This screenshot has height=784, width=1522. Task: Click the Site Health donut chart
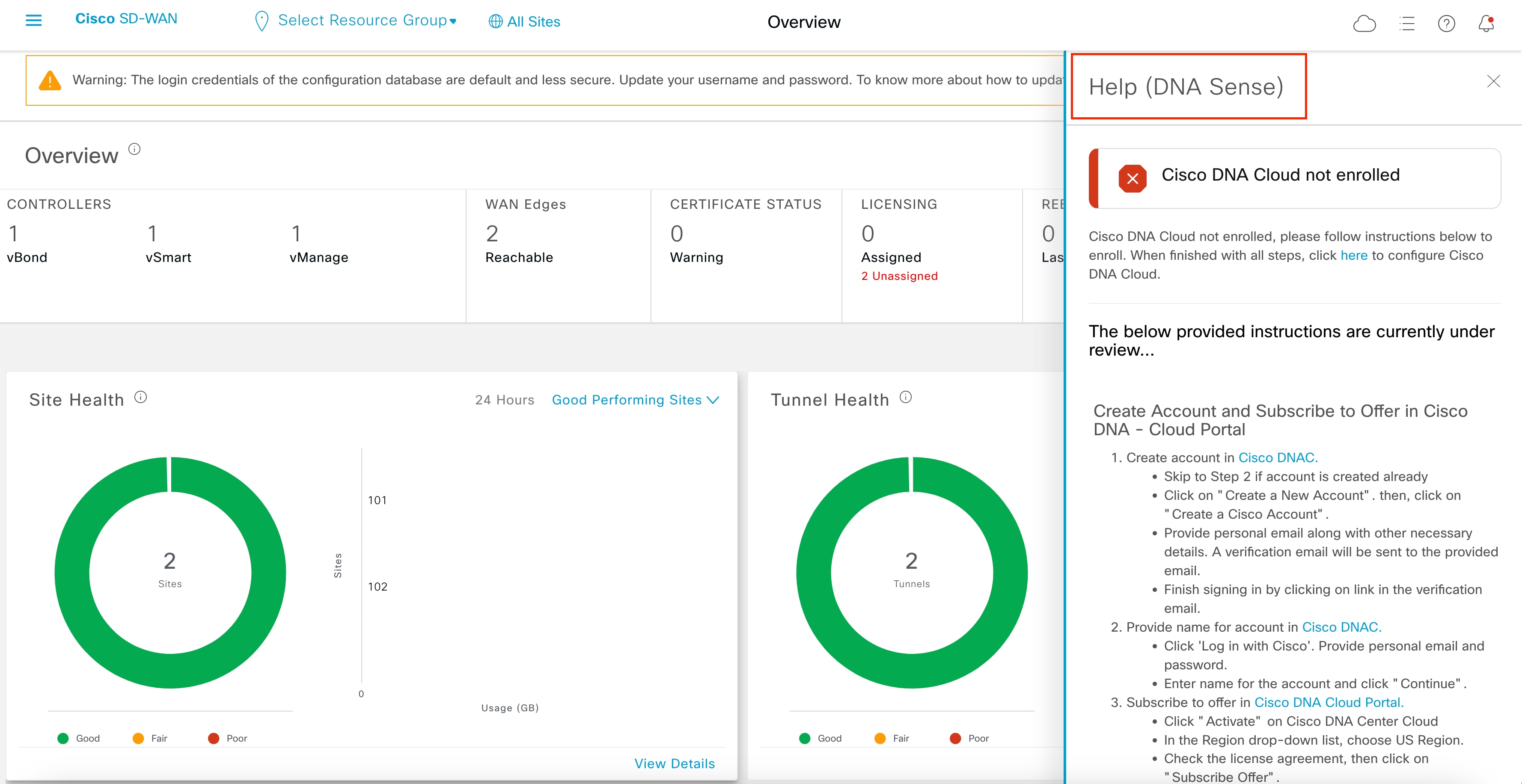[x=170, y=573]
